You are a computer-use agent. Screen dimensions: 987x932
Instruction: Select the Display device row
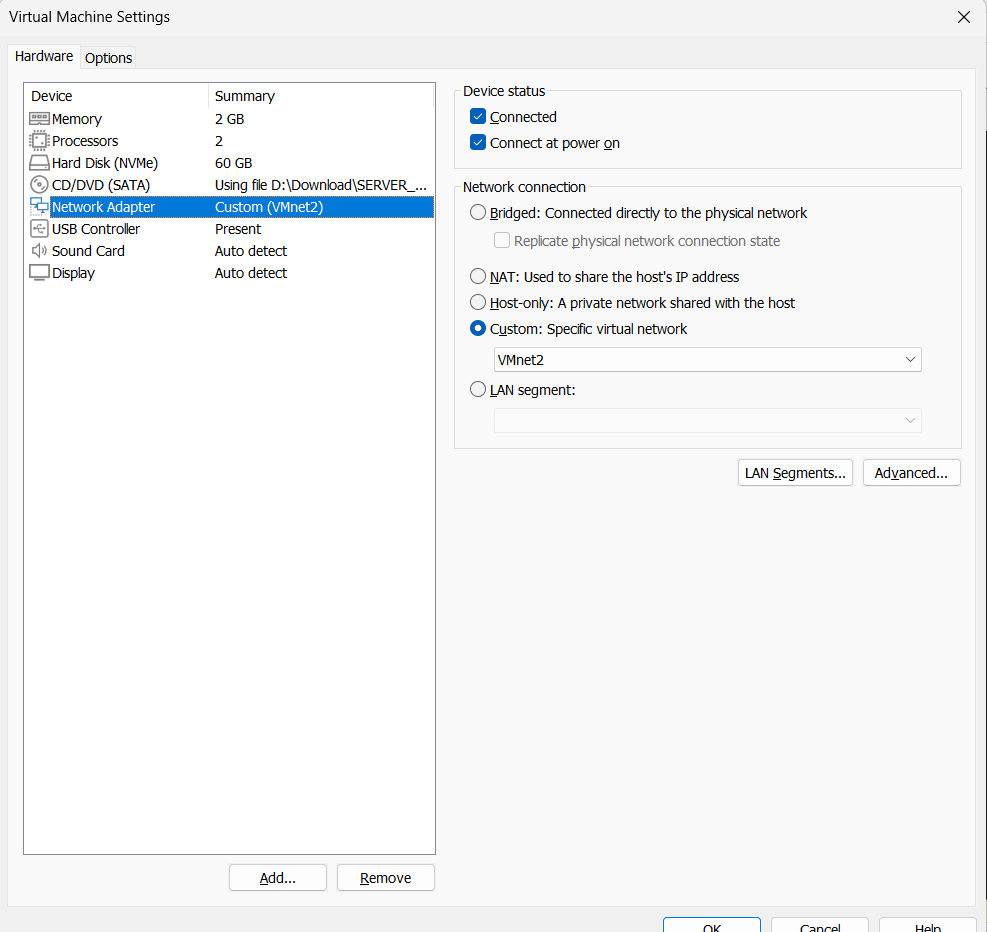pos(229,273)
